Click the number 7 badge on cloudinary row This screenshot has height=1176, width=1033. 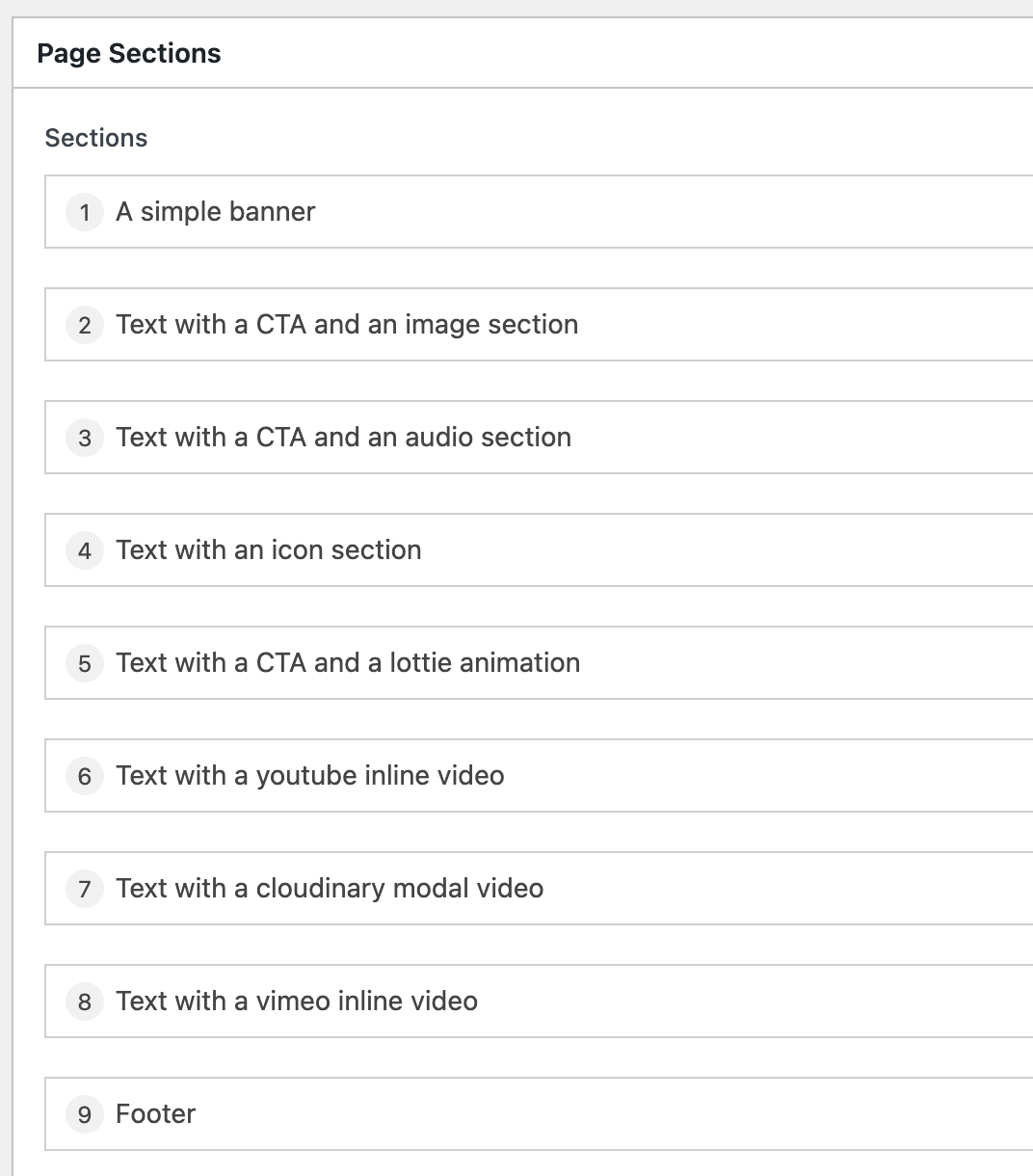pos(85,889)
